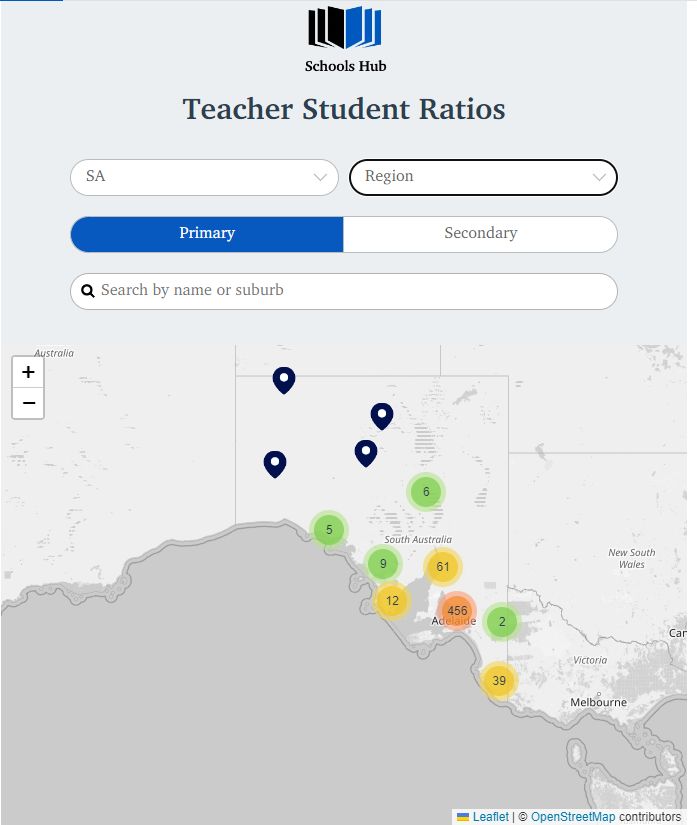This screenshot has height=825, width=697.
Task: Switch to Primary schools
Action: [207, 234]
